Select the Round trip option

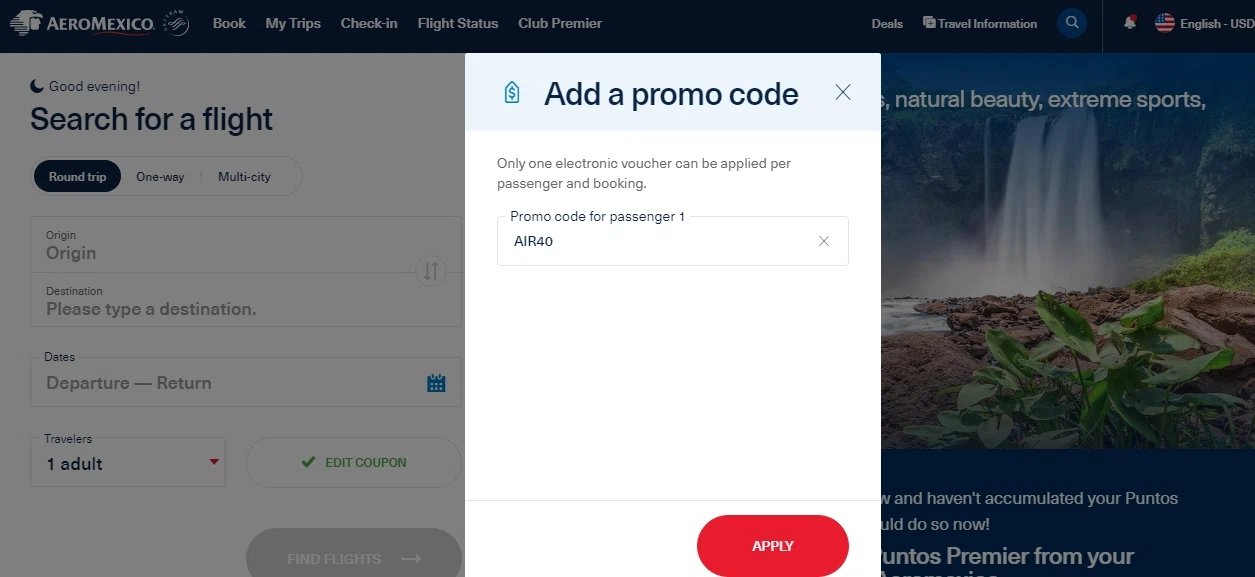coord(77,177)
